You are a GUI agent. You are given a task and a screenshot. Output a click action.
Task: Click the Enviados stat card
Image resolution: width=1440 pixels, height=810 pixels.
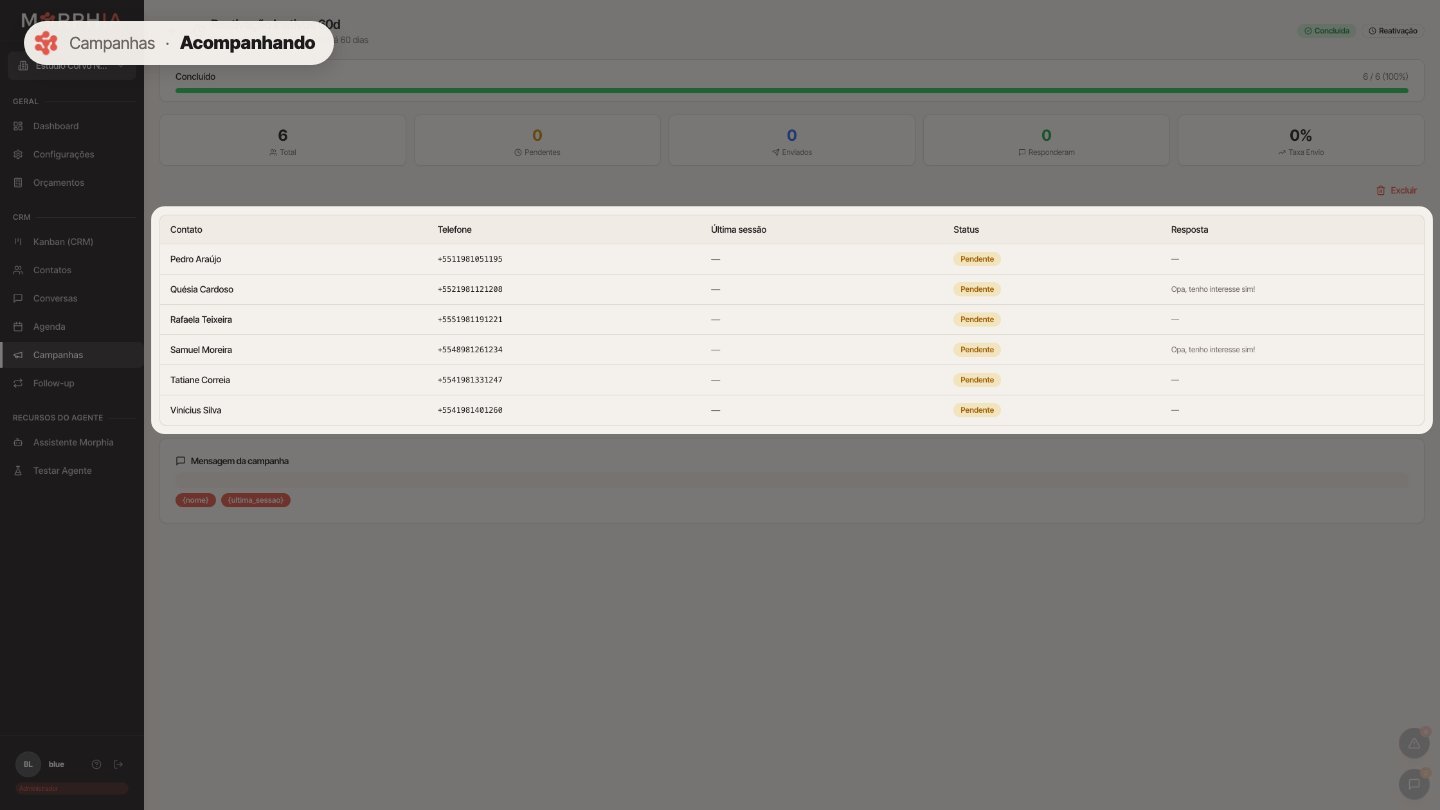[x=792, y=140]
